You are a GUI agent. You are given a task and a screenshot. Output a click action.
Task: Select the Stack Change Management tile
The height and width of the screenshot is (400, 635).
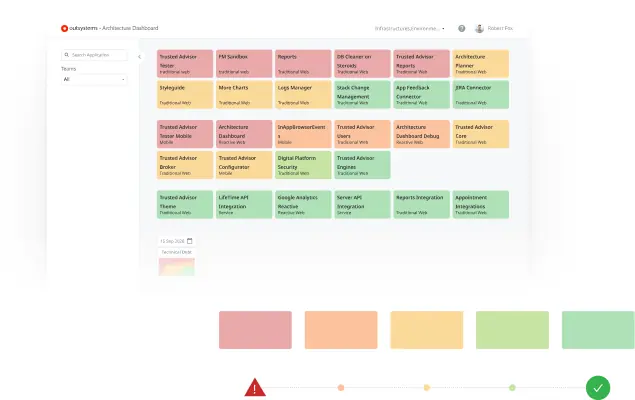(362, 94)
